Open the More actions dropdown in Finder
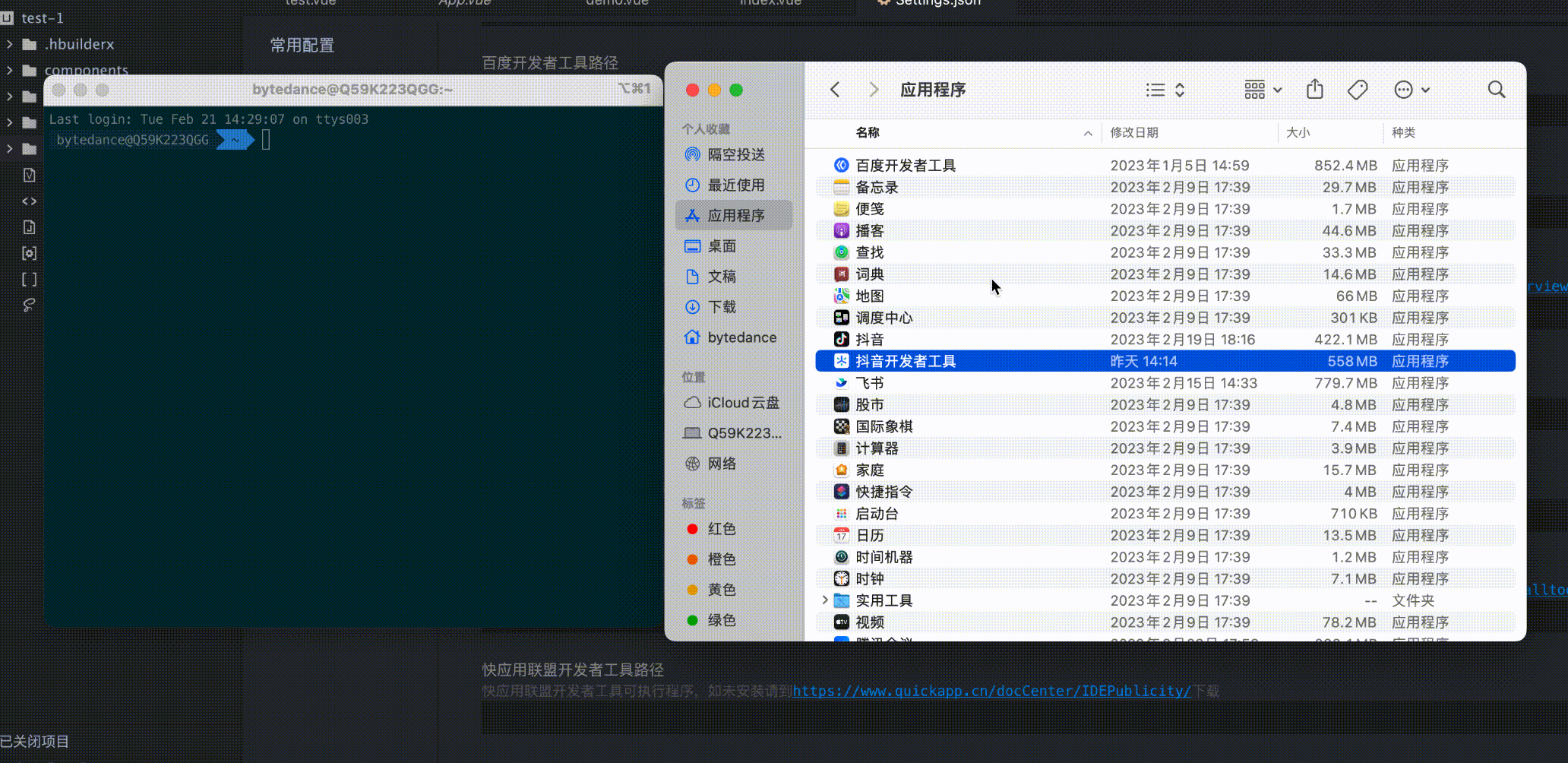Image resolution: width=1568 pixels, height=763 pixels. point(1412,90)
